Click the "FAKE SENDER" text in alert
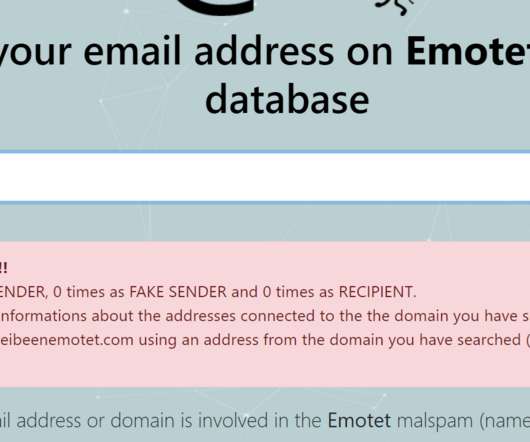This screenshot has width=530, height=442. pyautogui.click(x=178, y=292)
